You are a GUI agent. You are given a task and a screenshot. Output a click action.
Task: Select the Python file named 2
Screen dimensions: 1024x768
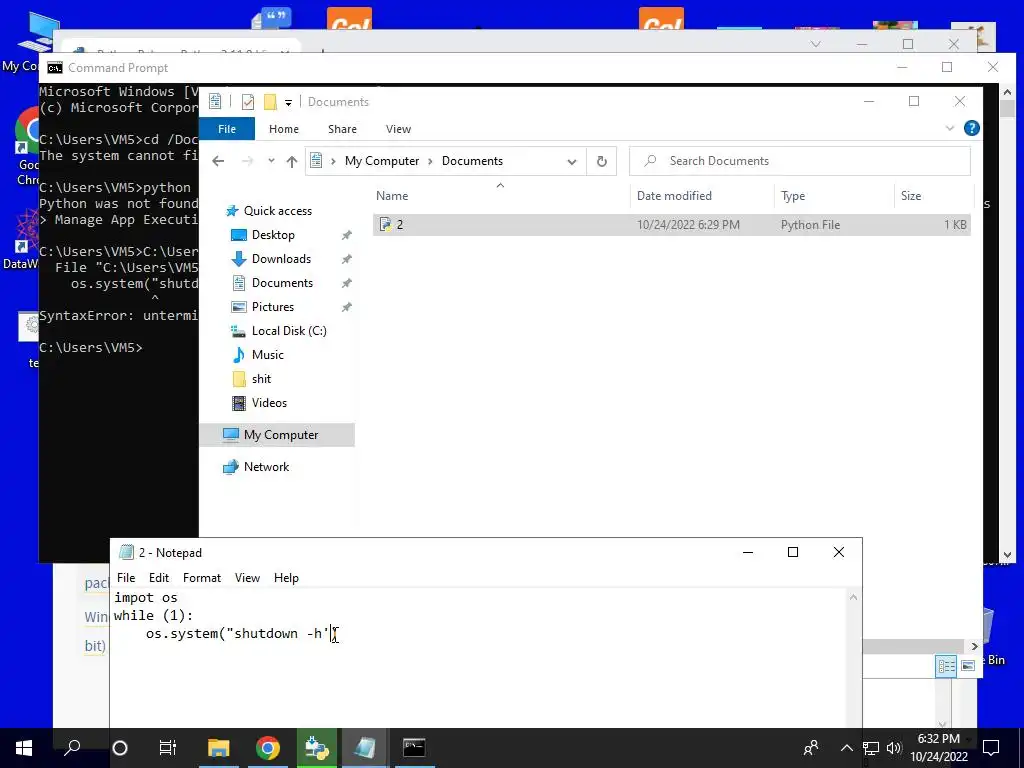(x=672, y=225)
